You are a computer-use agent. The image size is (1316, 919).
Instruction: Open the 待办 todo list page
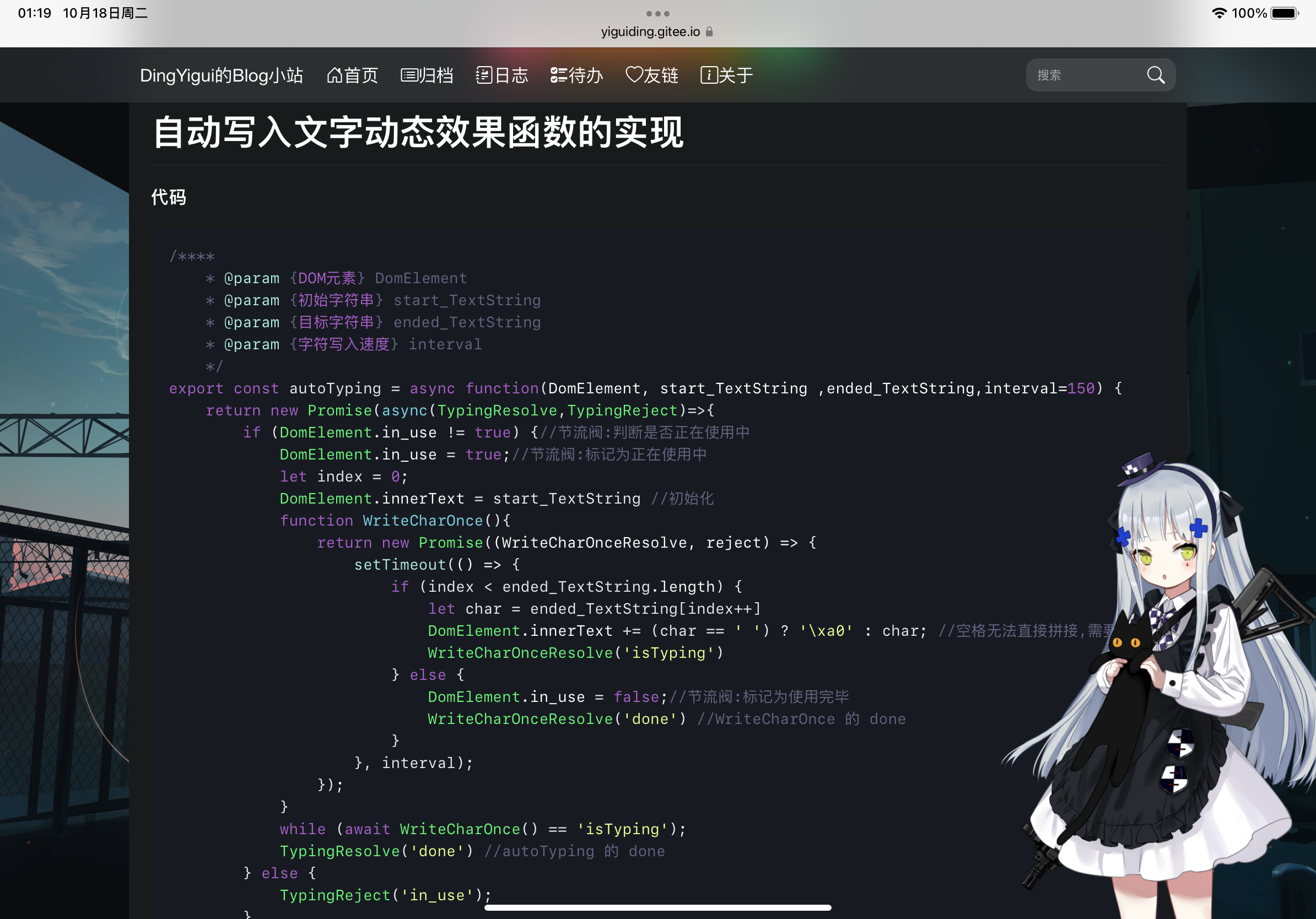pos(576,75)
